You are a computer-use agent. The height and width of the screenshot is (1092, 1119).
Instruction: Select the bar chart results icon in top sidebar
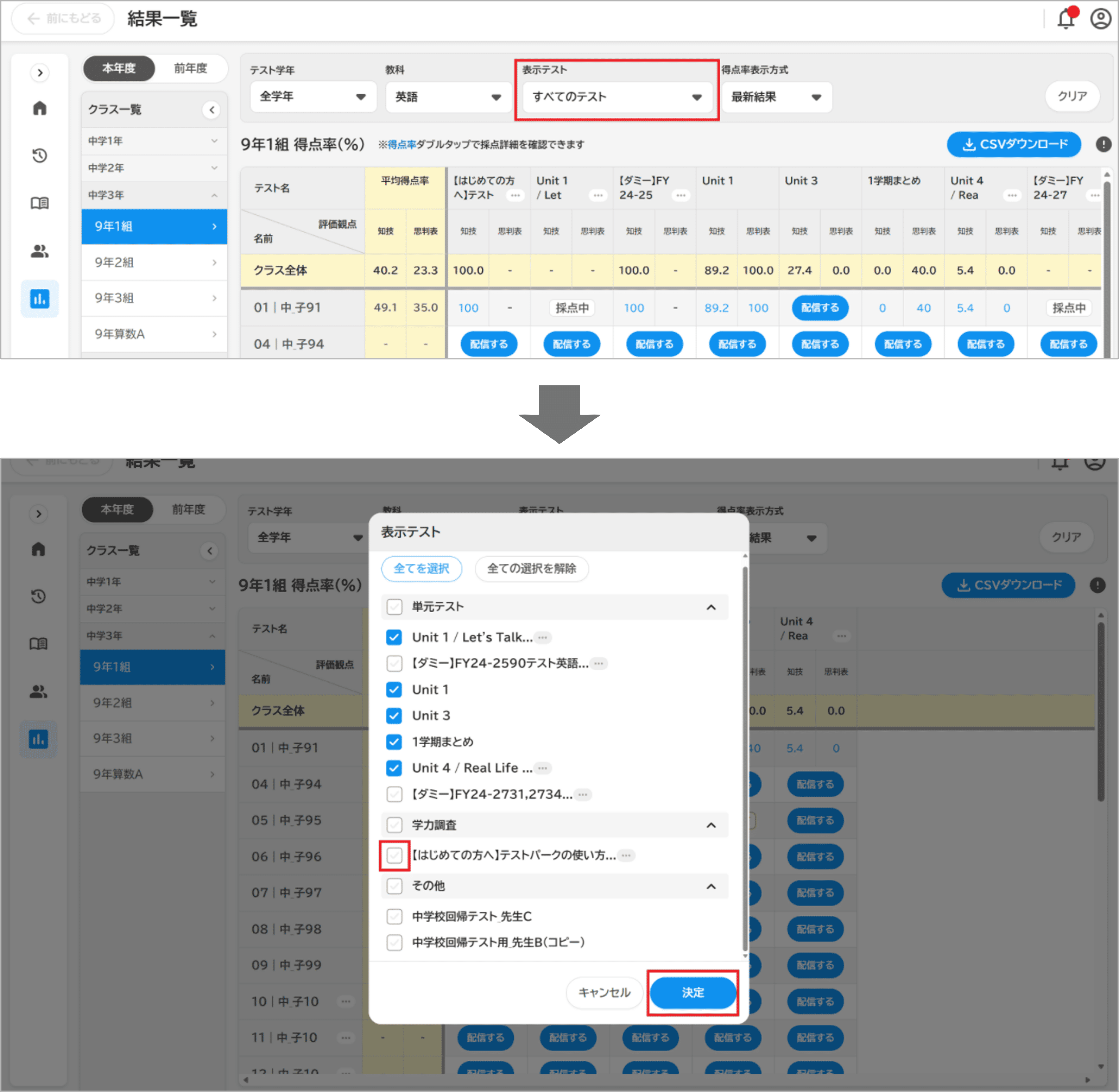point(39,298)
